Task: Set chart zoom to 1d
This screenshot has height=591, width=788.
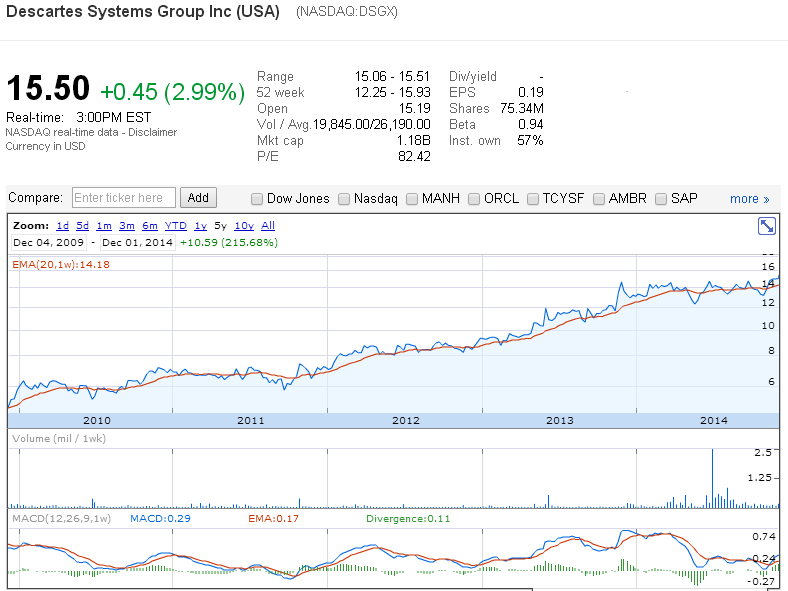Action: tap(62, 226)
